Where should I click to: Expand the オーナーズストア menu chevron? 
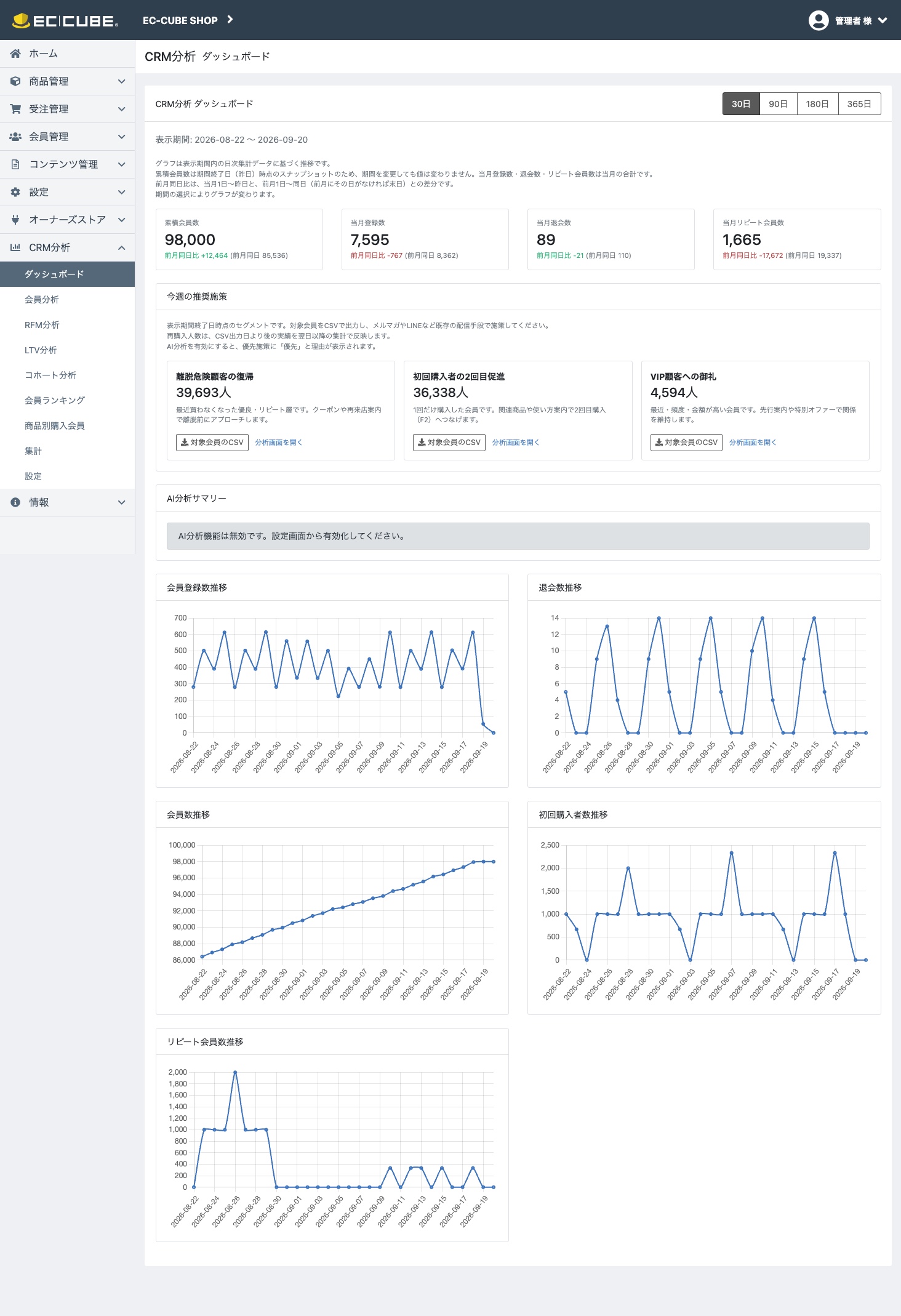[x=122, y=220]
